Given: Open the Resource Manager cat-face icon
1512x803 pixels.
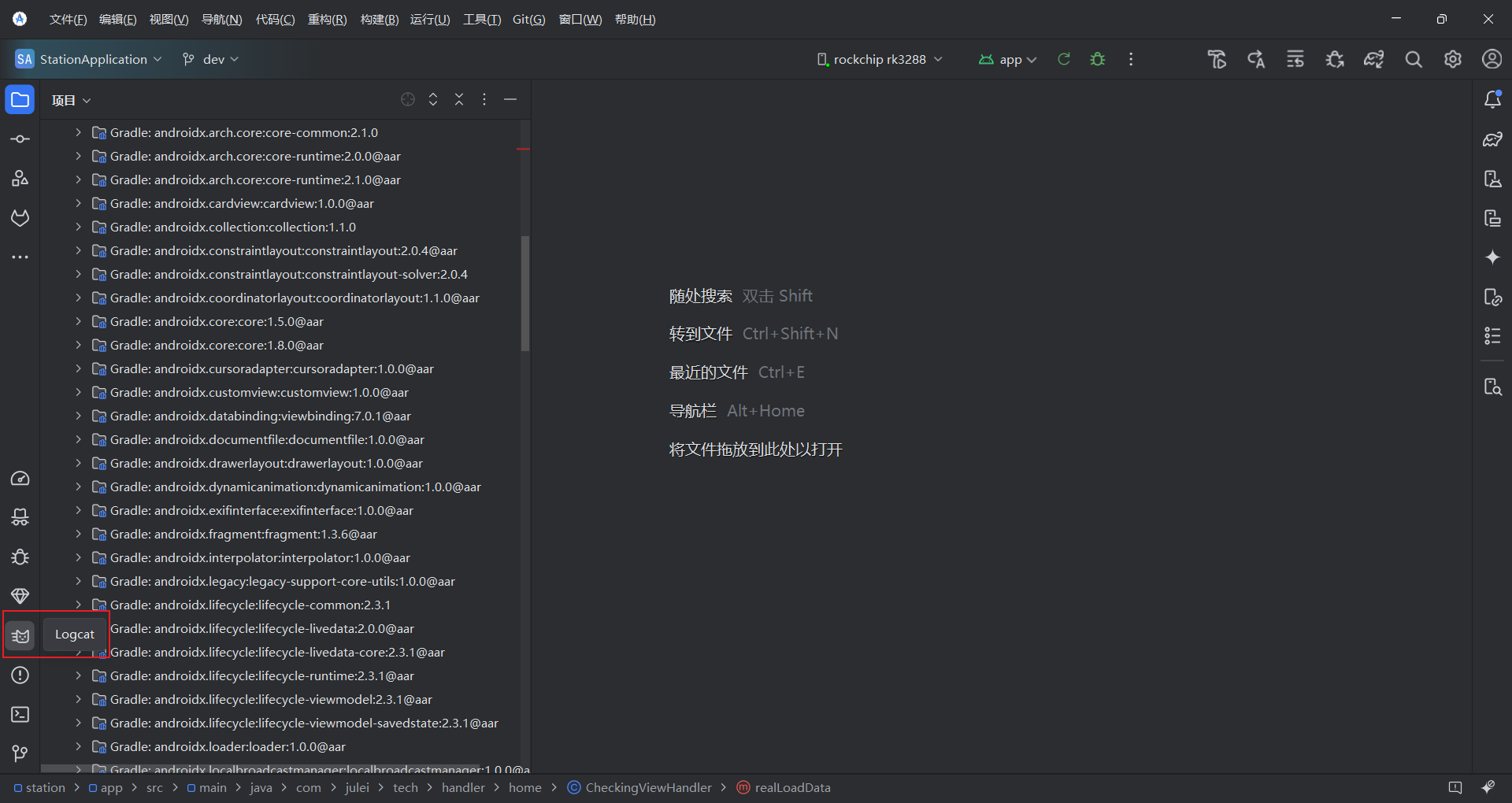Looking at the screenshot, I should click(x=20, y=218).
